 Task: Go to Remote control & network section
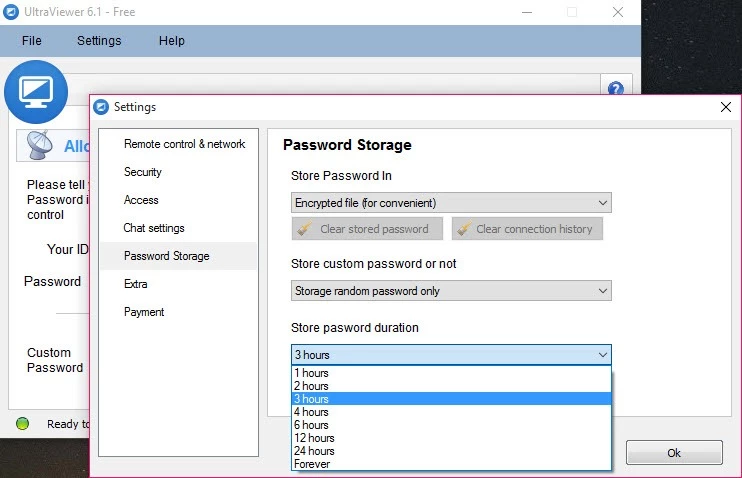184,144
